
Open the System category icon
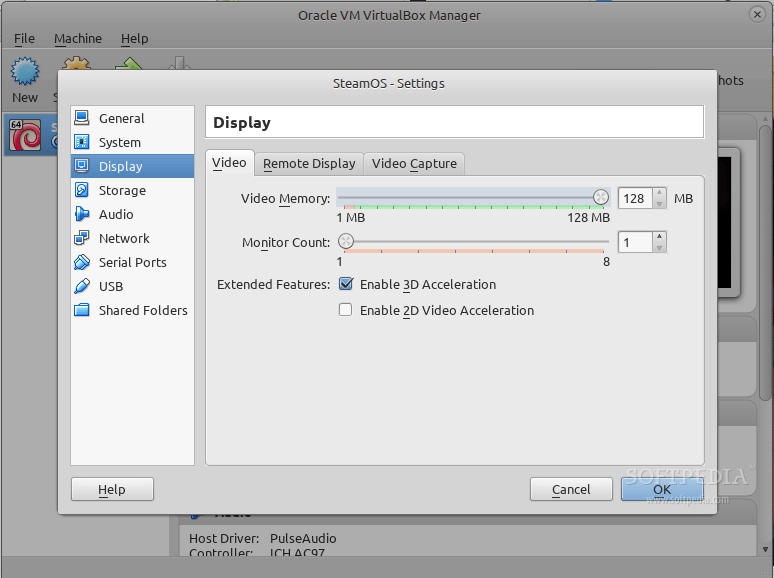click(82, 142)
